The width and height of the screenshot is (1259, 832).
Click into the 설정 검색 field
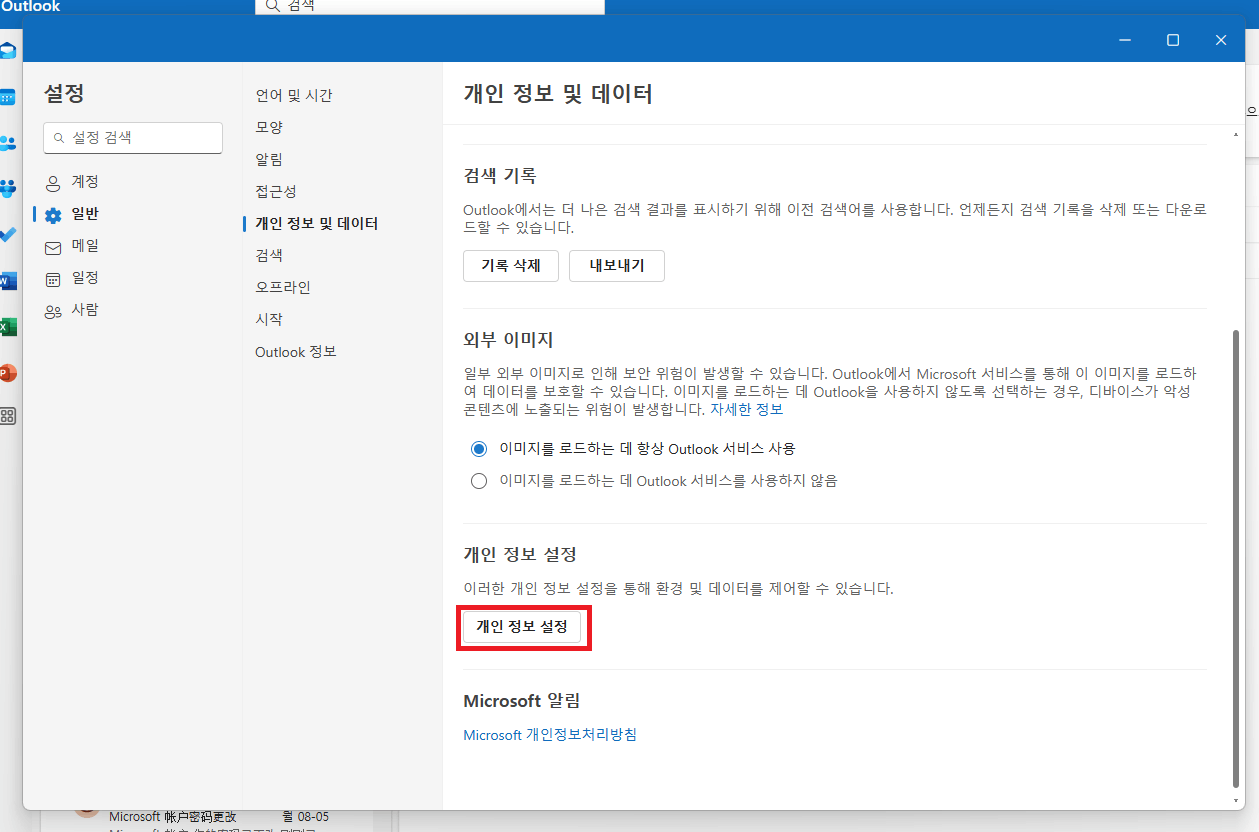tap(133, 138)
